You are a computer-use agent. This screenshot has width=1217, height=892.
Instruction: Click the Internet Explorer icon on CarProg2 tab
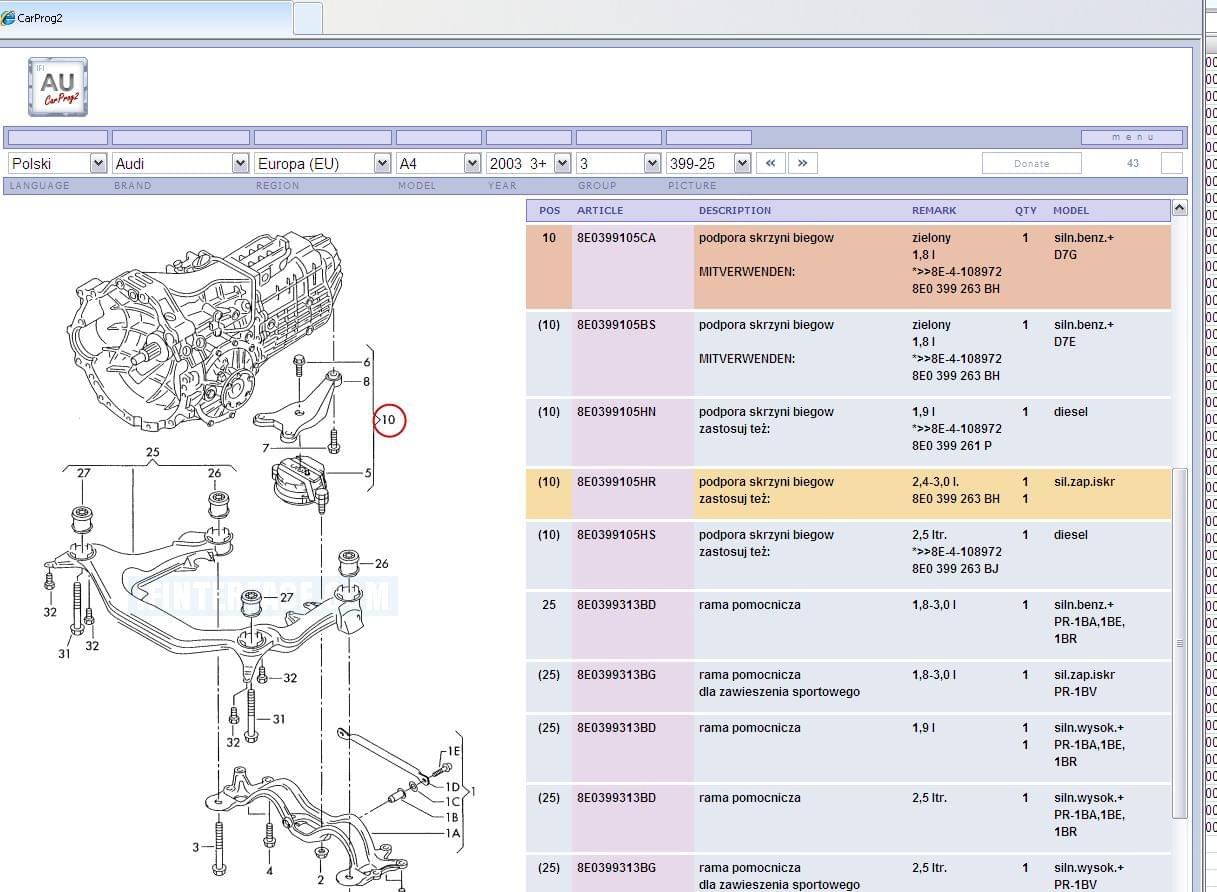click(x=8, y=18)
